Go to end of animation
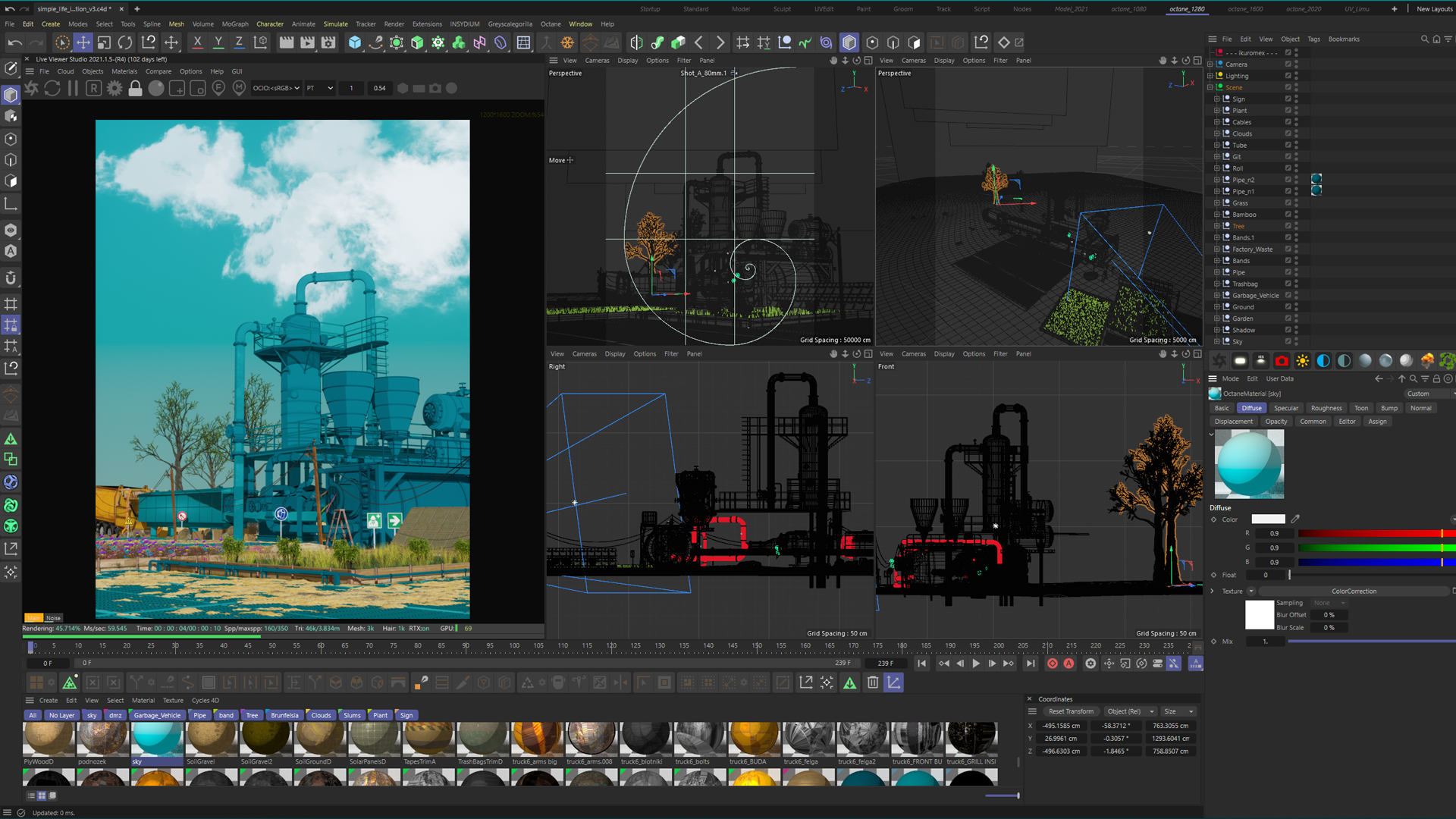This screenshot has width=1456, height=819. point(1030,664)
